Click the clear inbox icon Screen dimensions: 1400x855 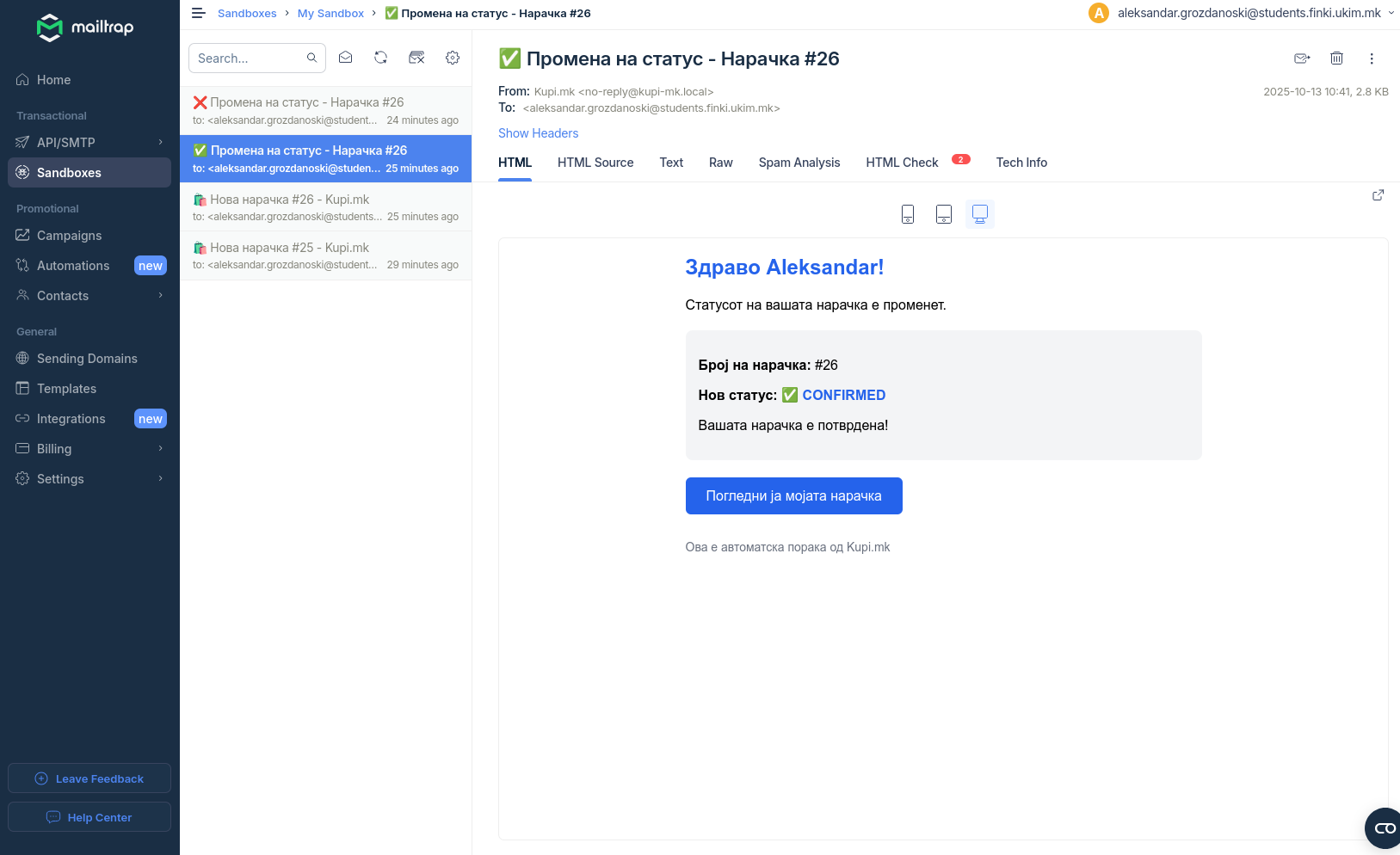(x=416, y=58)
